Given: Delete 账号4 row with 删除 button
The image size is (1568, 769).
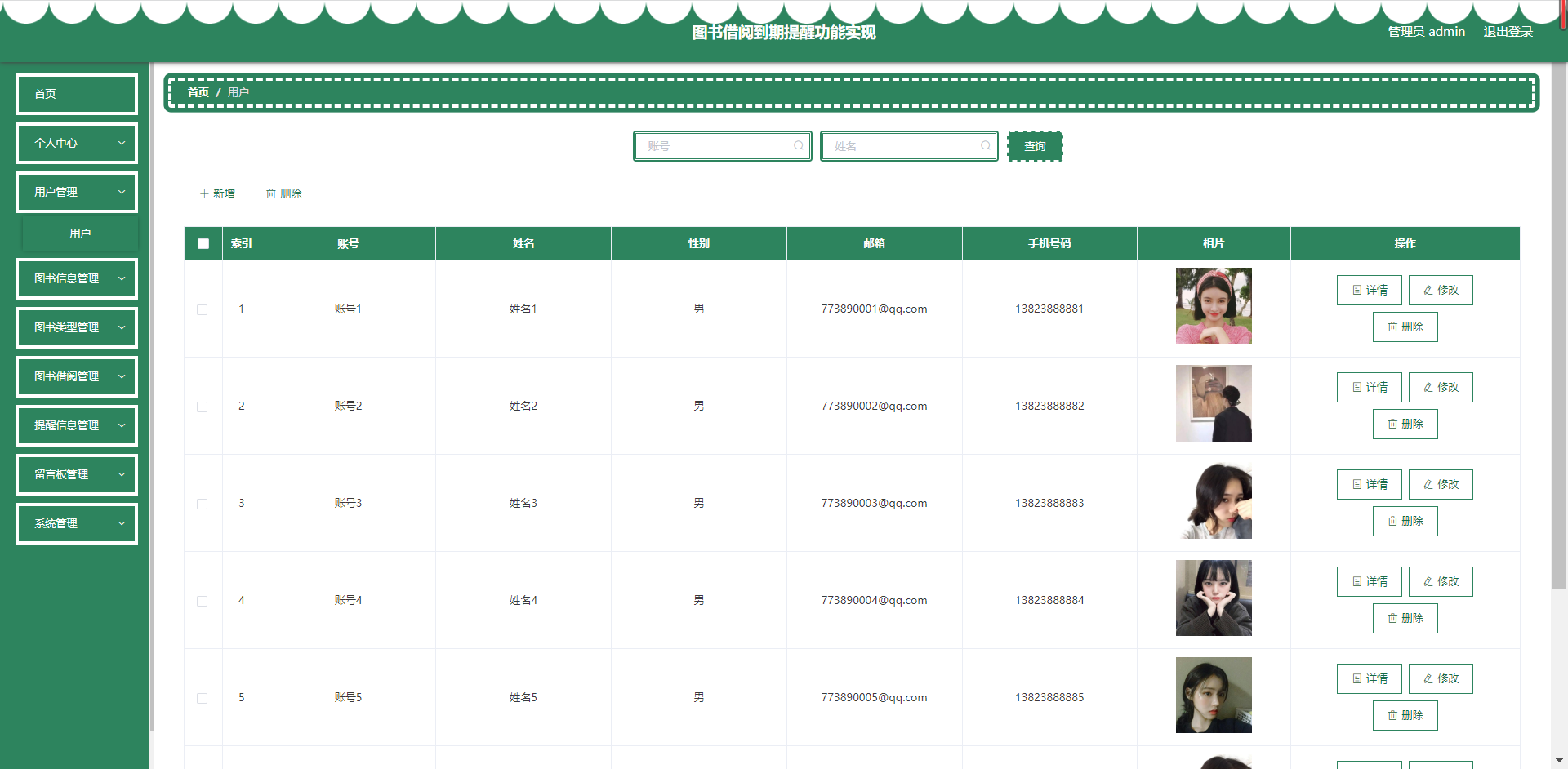Looking at the screenshot, I should click(x=1405, y=618).
